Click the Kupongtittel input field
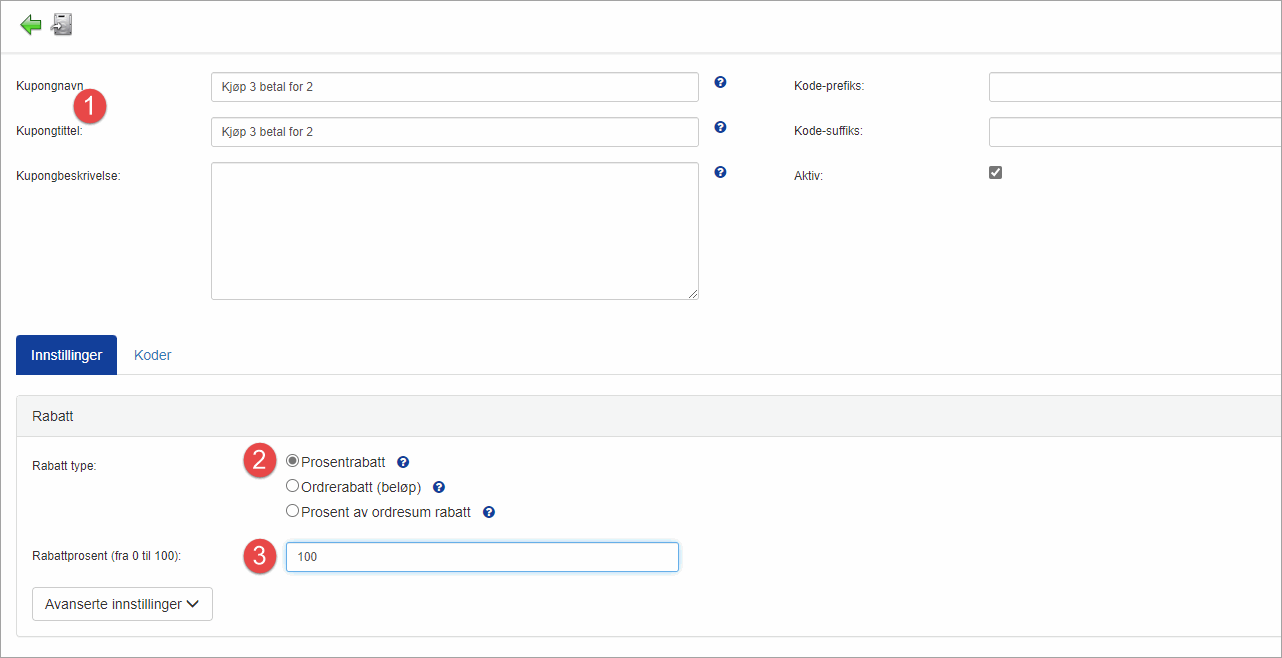Image resolution: width=1282 pixels, height=658 pixels. point(454,132)
